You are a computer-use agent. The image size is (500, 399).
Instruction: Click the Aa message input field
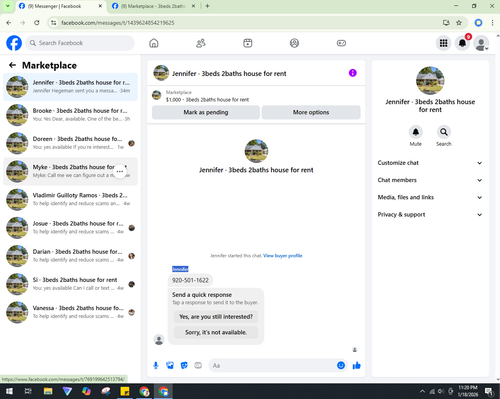pos(273,366)
